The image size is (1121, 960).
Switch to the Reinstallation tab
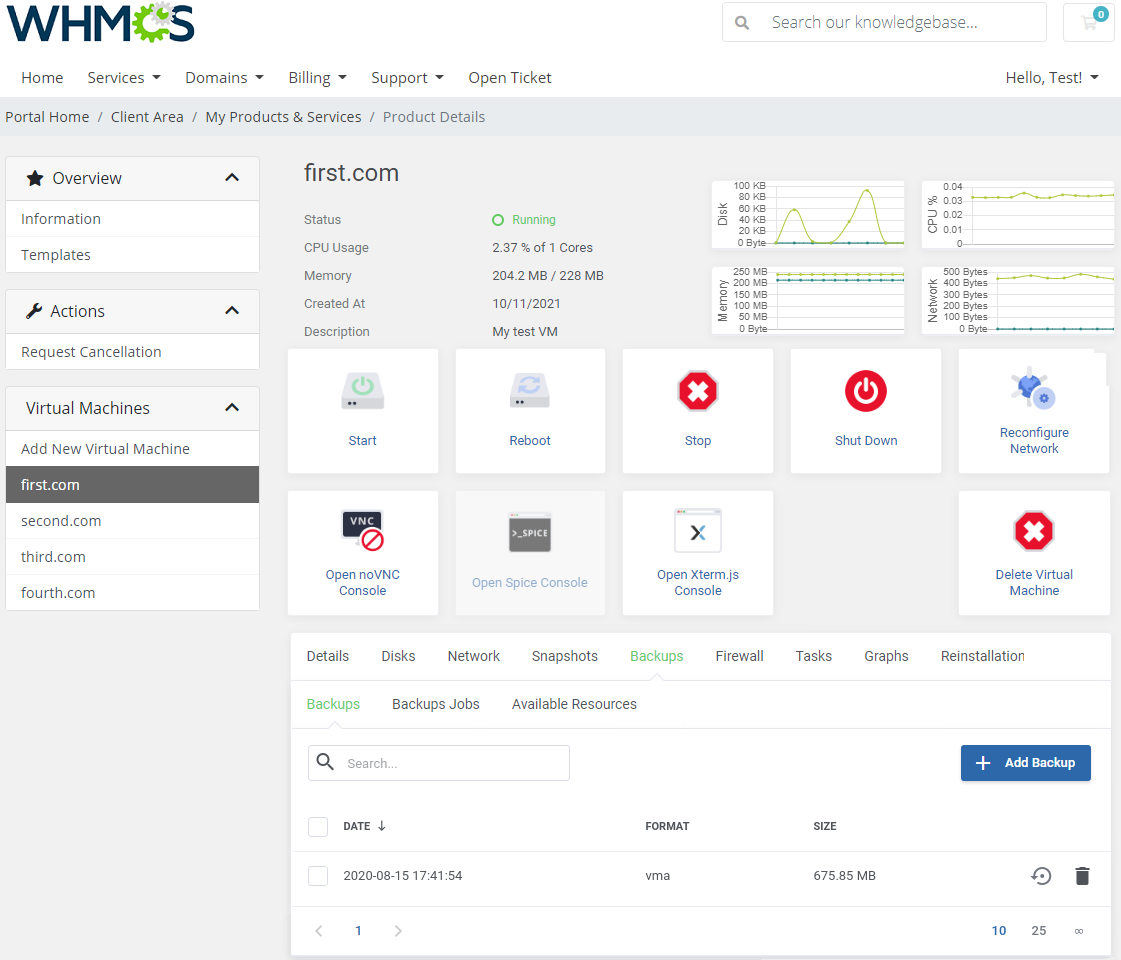[982, 656]
